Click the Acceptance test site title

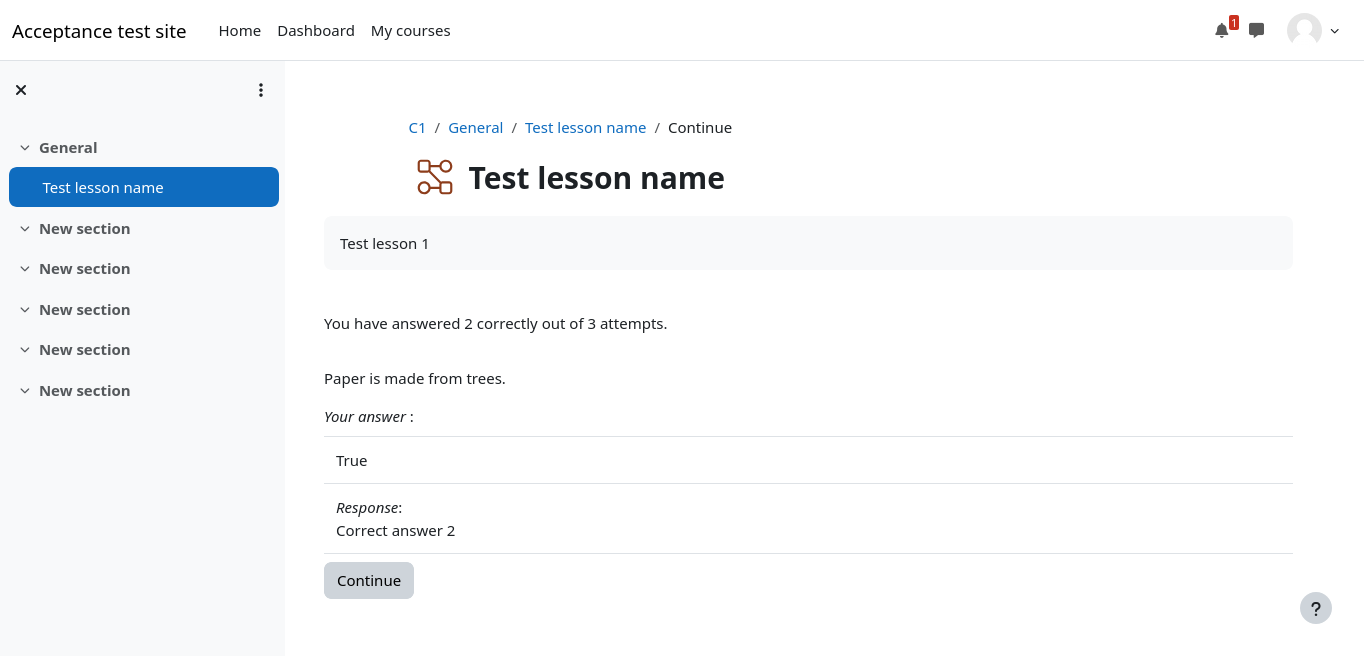[x=99, y=31]
